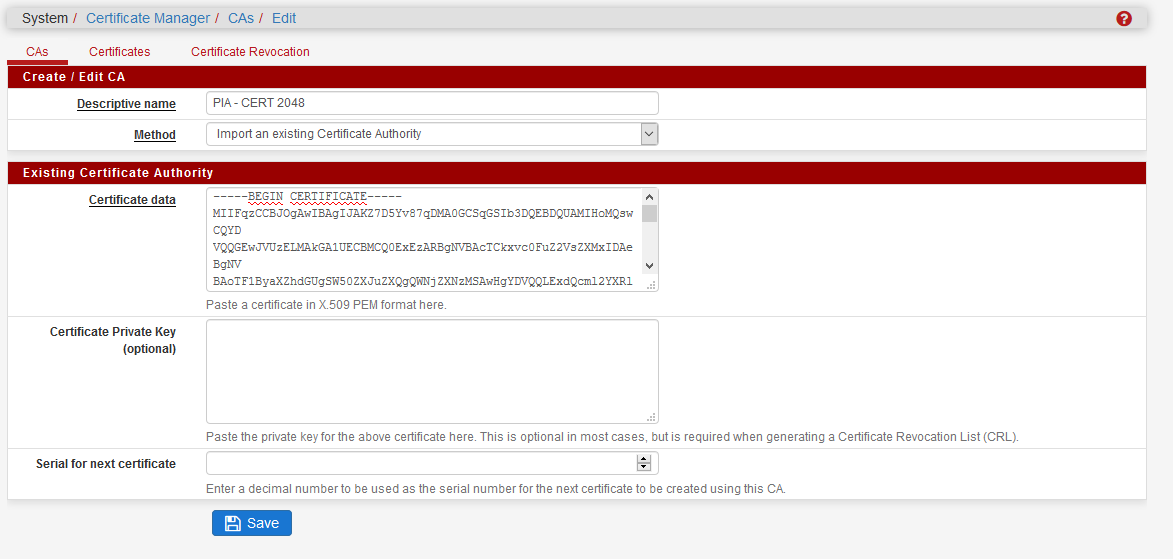Follow the Edit breadcrumb link
1173x559 pixels.
click(284, 18)
